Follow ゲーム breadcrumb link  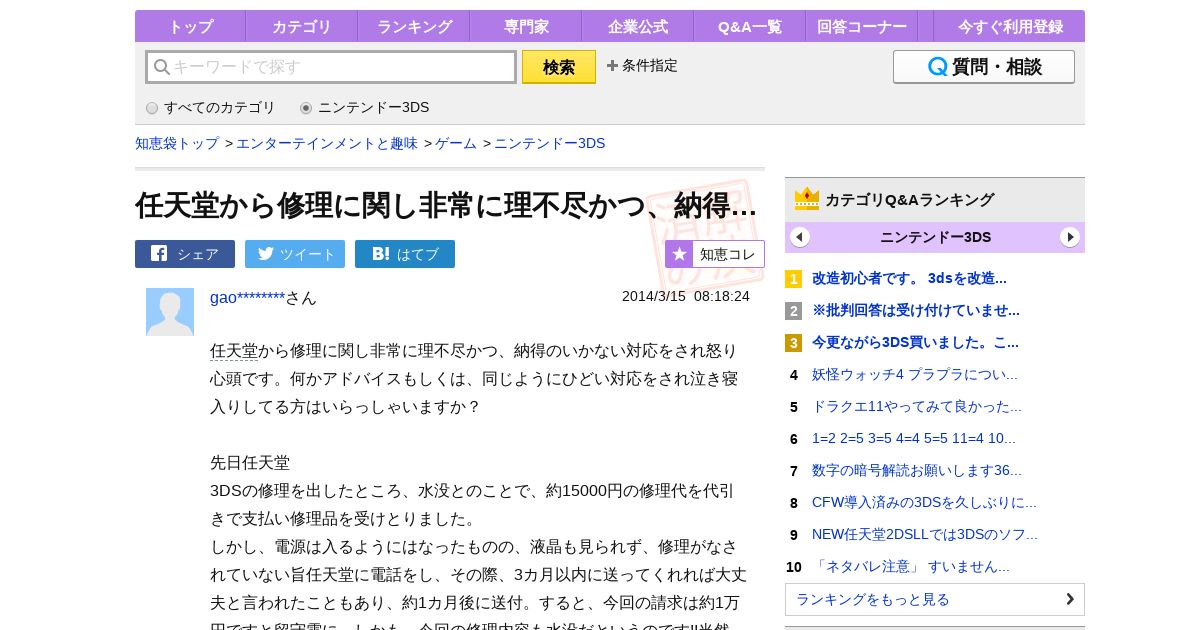pyautogui.click(x=456, y=143)
